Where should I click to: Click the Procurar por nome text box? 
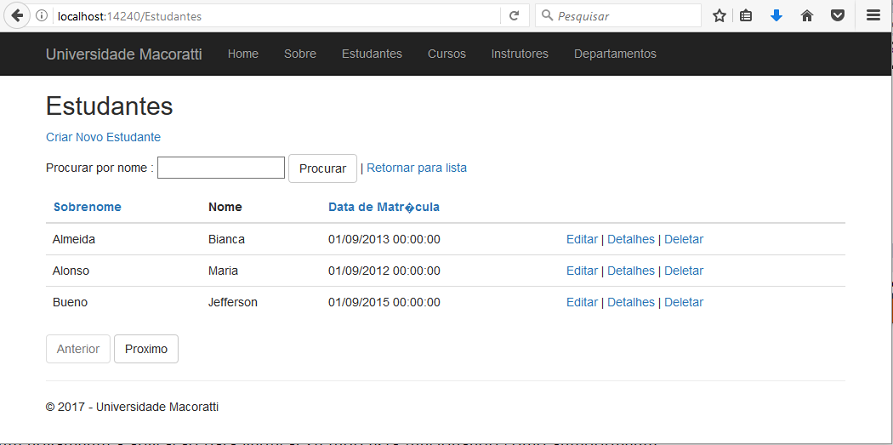pos(221,168)
